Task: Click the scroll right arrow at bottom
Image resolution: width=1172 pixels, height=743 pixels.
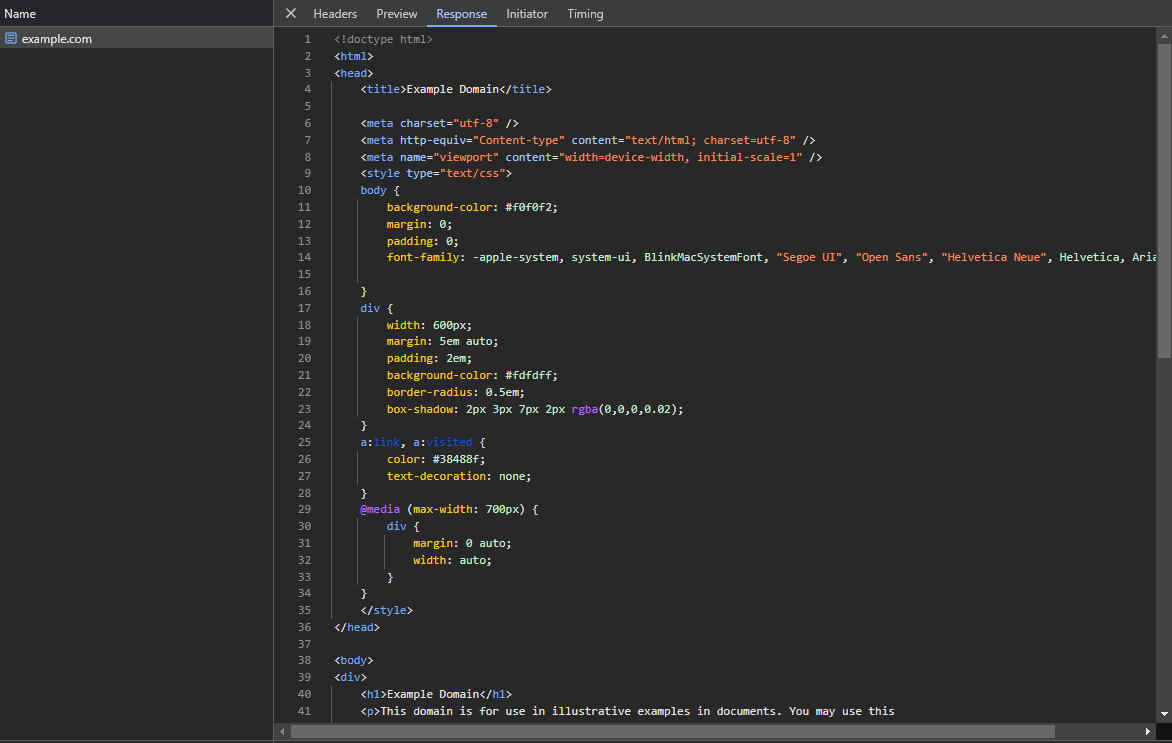Action: coord(1148,732)
